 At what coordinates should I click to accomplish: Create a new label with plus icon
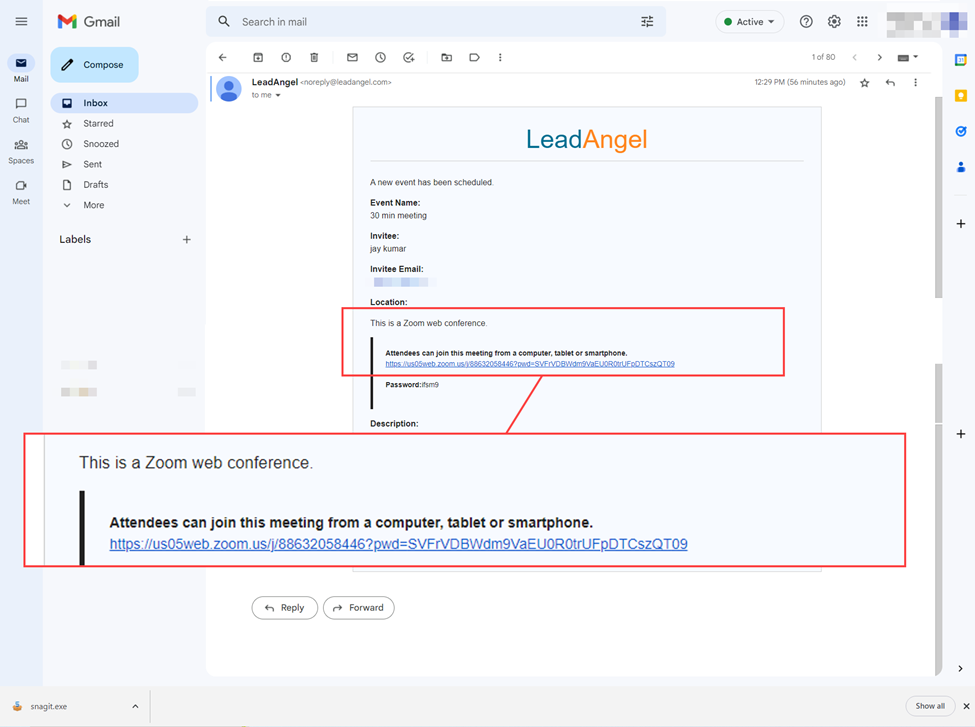point(187,239)
